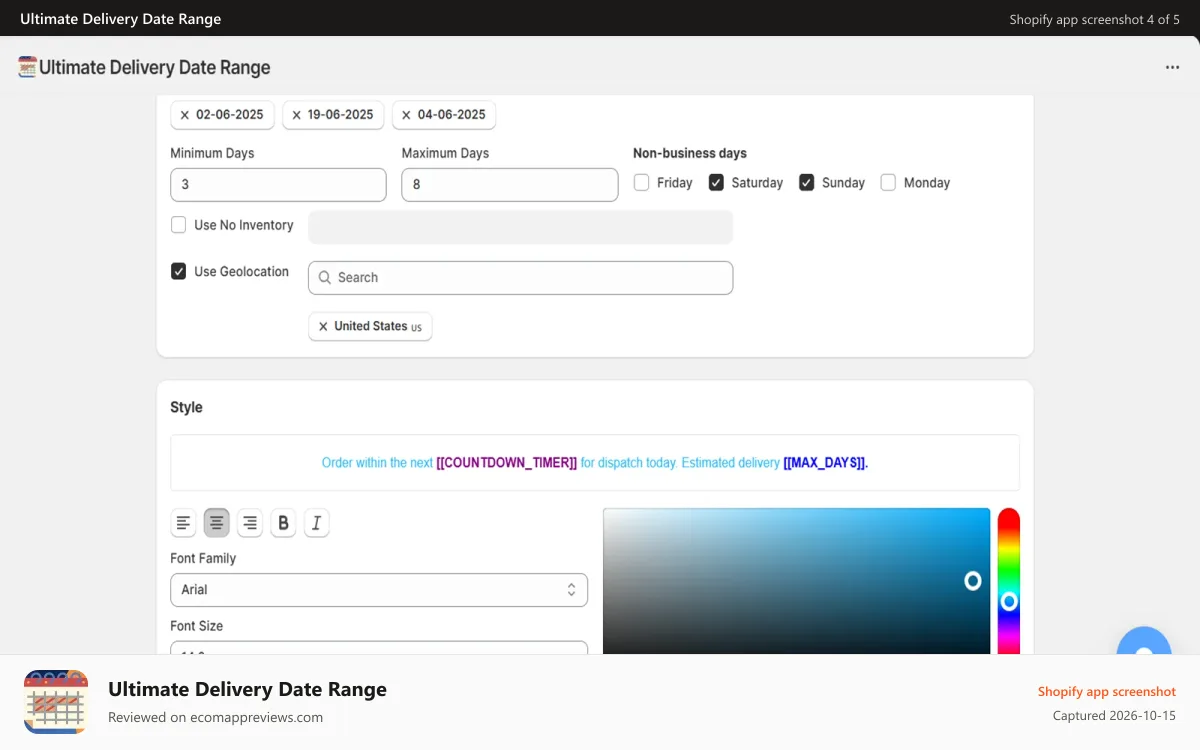1200x750 pixels.
Task: Click the color picker circle handle
Action: (973, 581)
